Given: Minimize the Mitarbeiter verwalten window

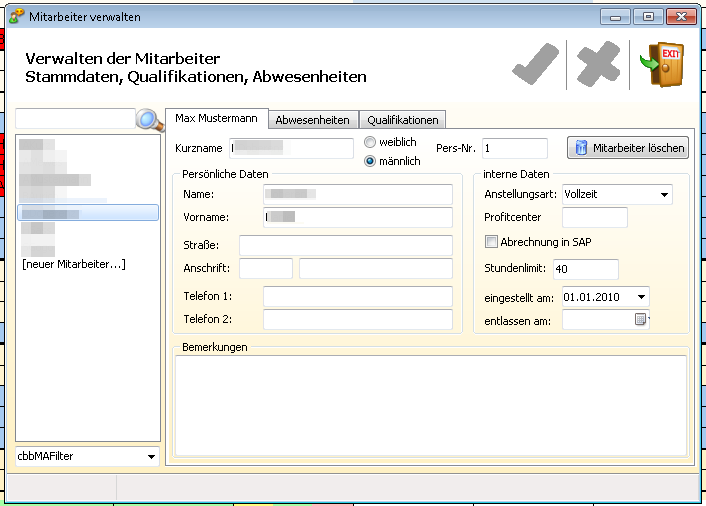Looking at the screenshot, I should click(615, 17).
